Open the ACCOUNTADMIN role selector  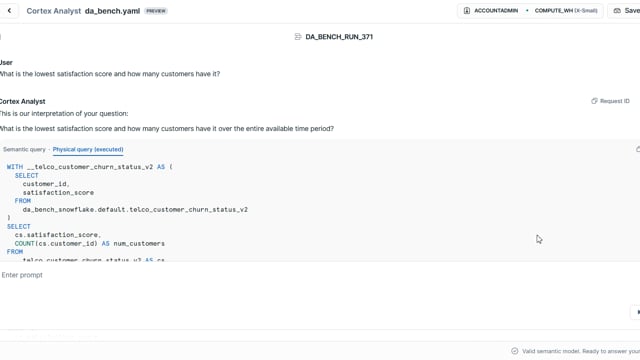[491, 11]
